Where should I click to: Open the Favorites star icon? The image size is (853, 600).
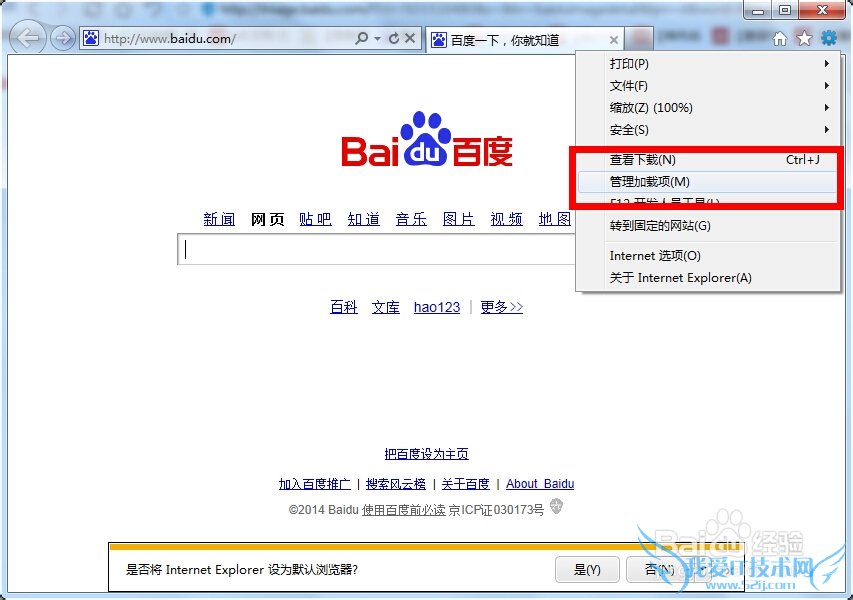tap(804, 39)
